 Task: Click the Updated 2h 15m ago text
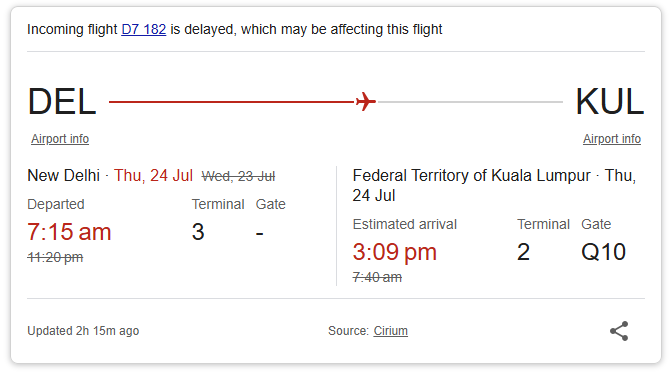(x=83, y=331)
